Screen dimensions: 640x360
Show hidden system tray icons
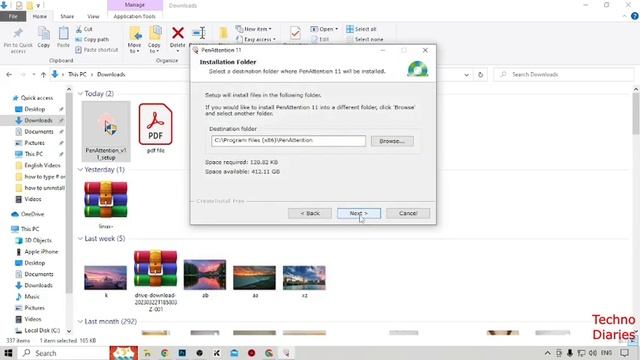pos(547,353)
